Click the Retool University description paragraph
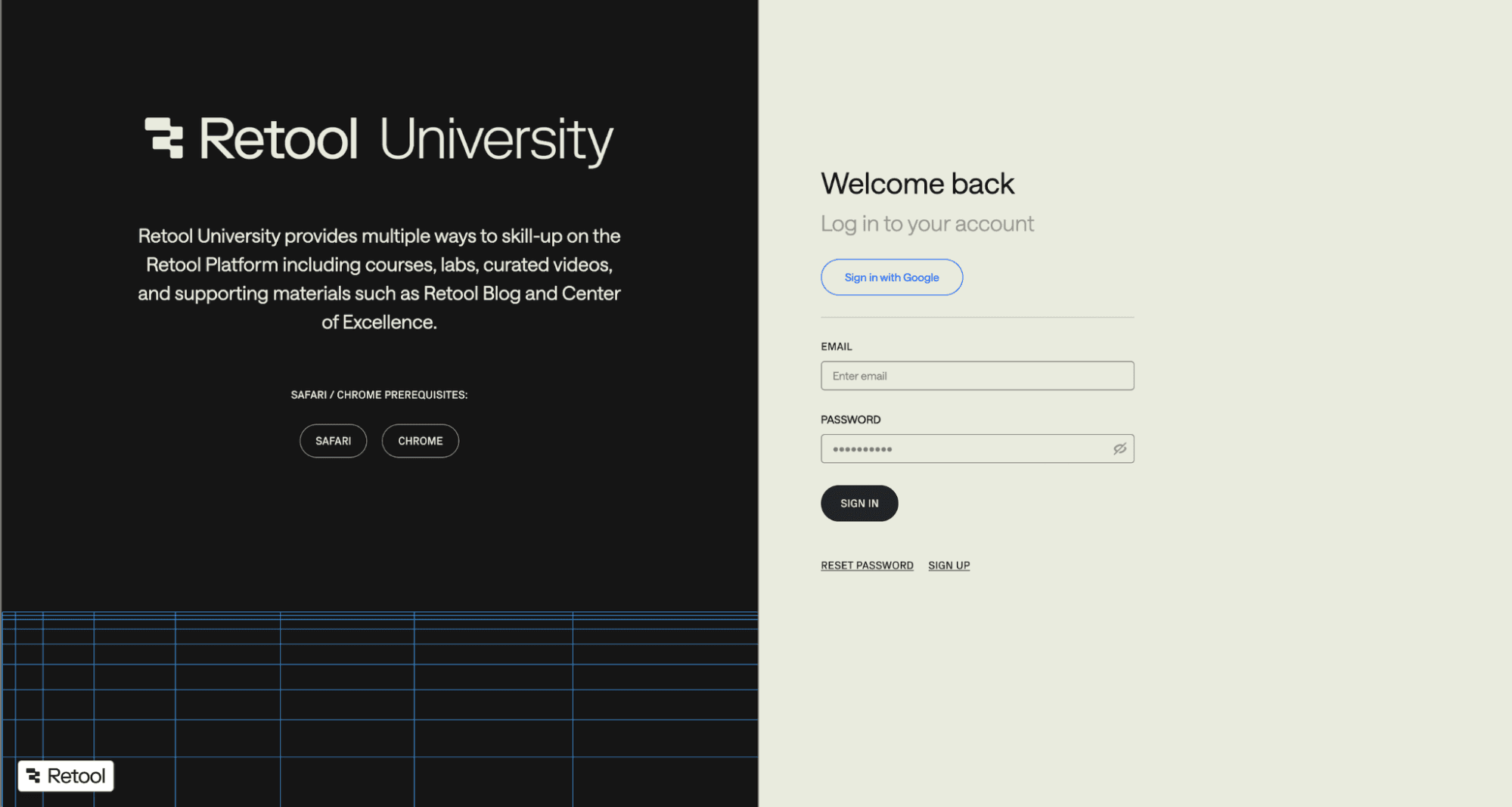 click(379, 279)
